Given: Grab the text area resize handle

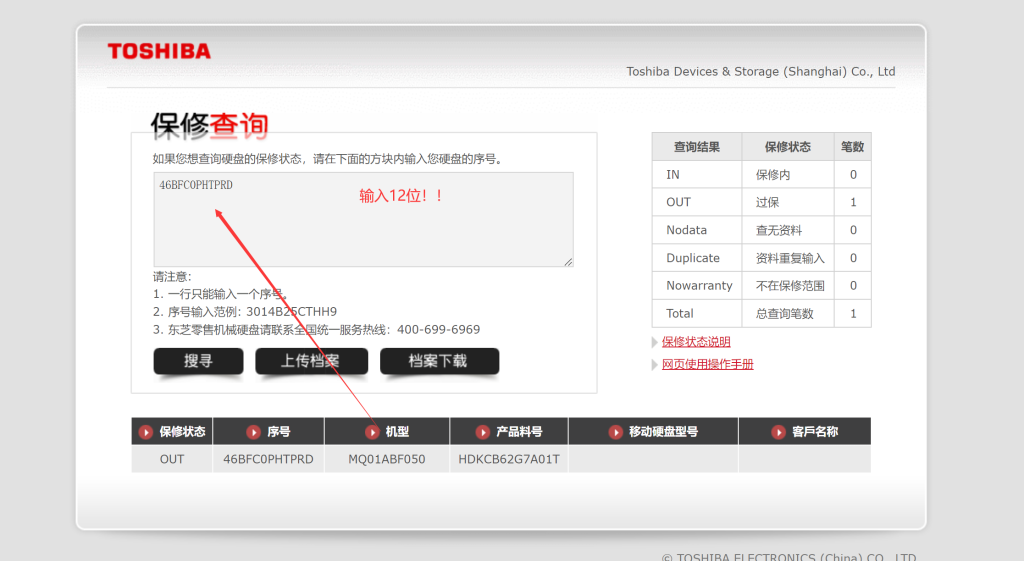Looking at the screenshot, I should click(568, 262).
